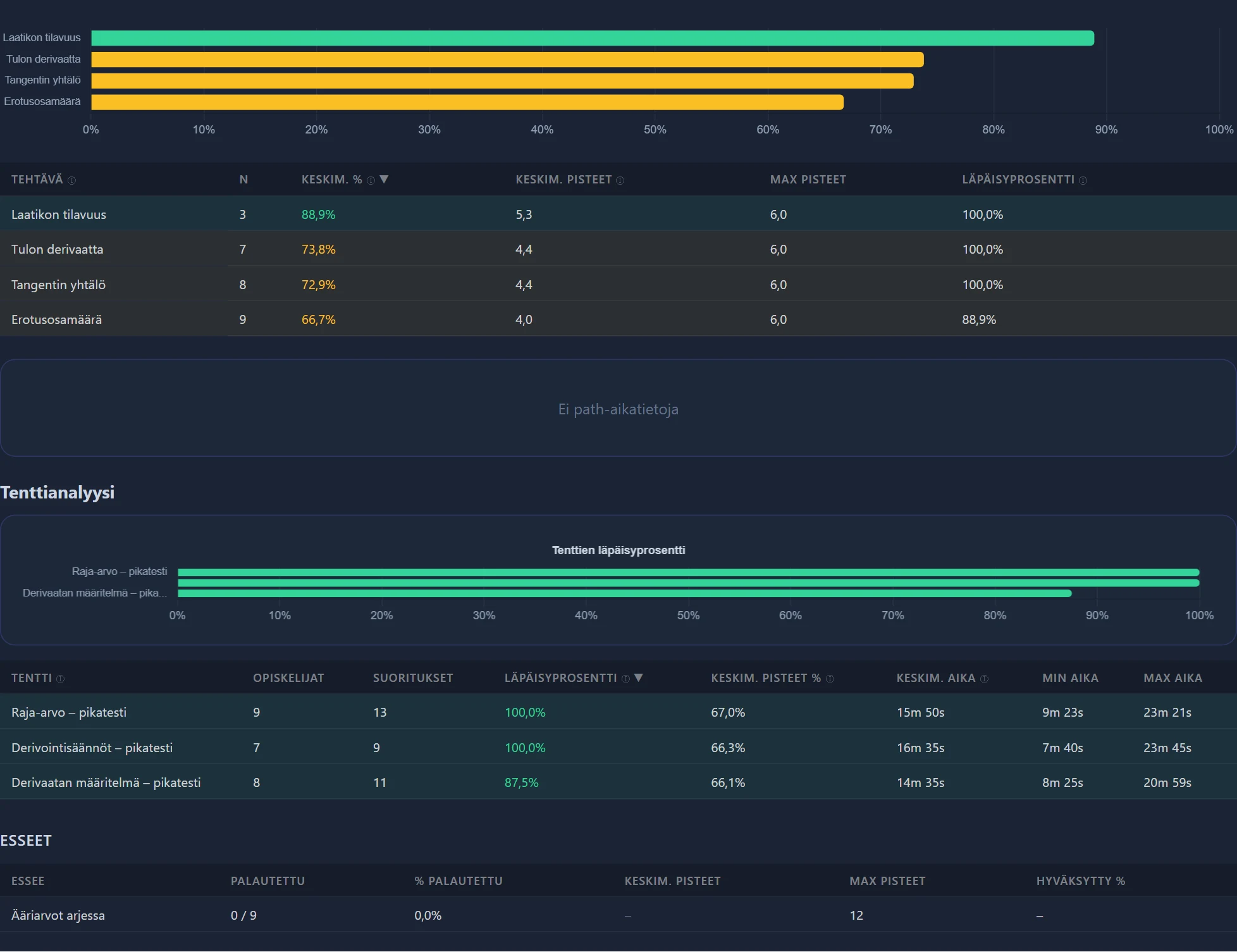
Task: Click the Ei path-aikatietoja empty panel message
Action: (x=618, y=409)
